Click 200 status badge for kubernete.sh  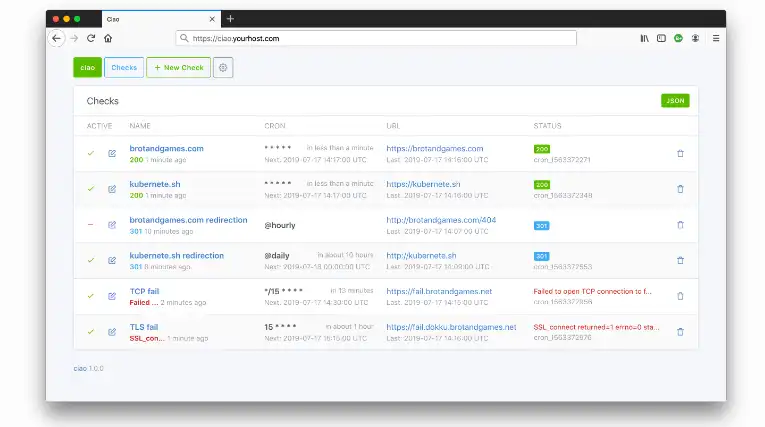pos(542,184)
